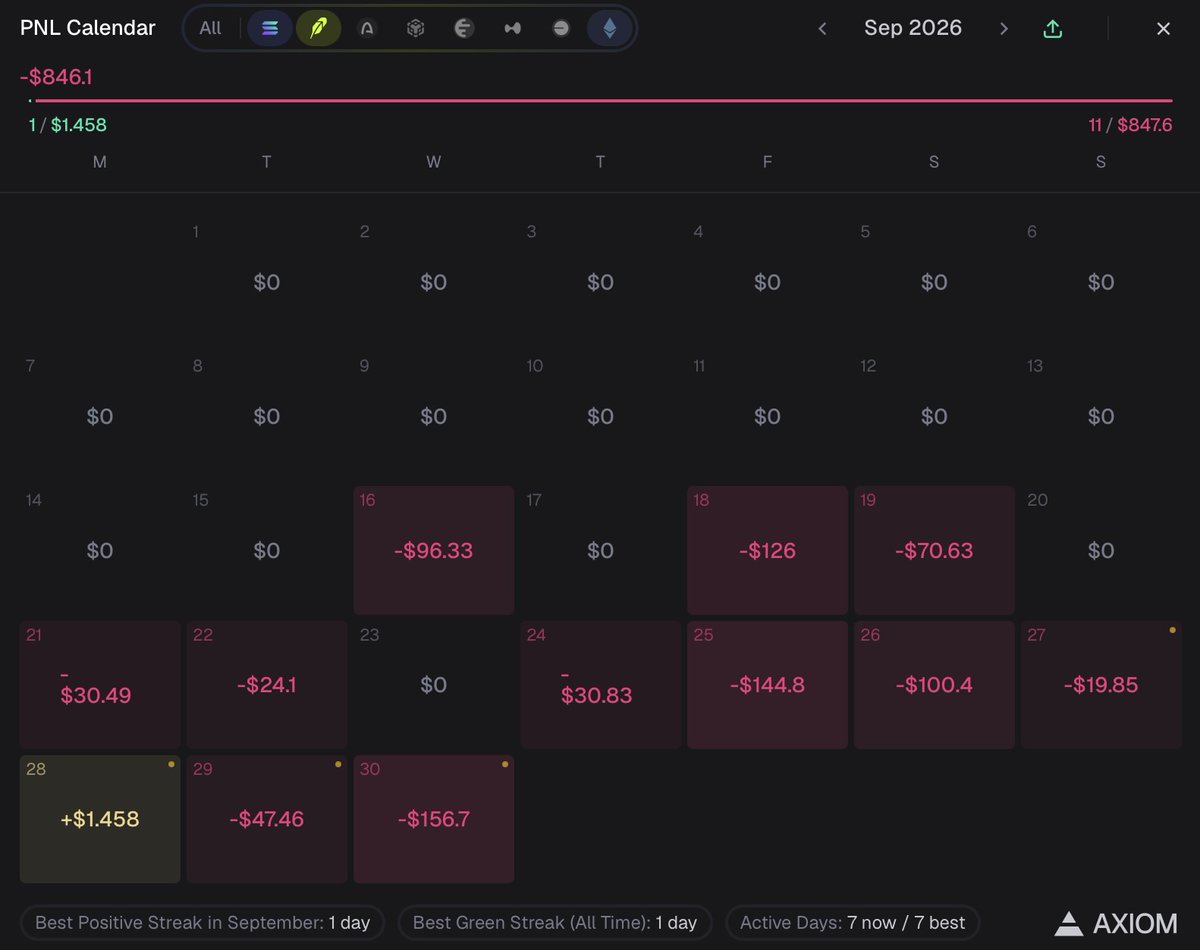Select September 1 day with $0

(267, 282)
